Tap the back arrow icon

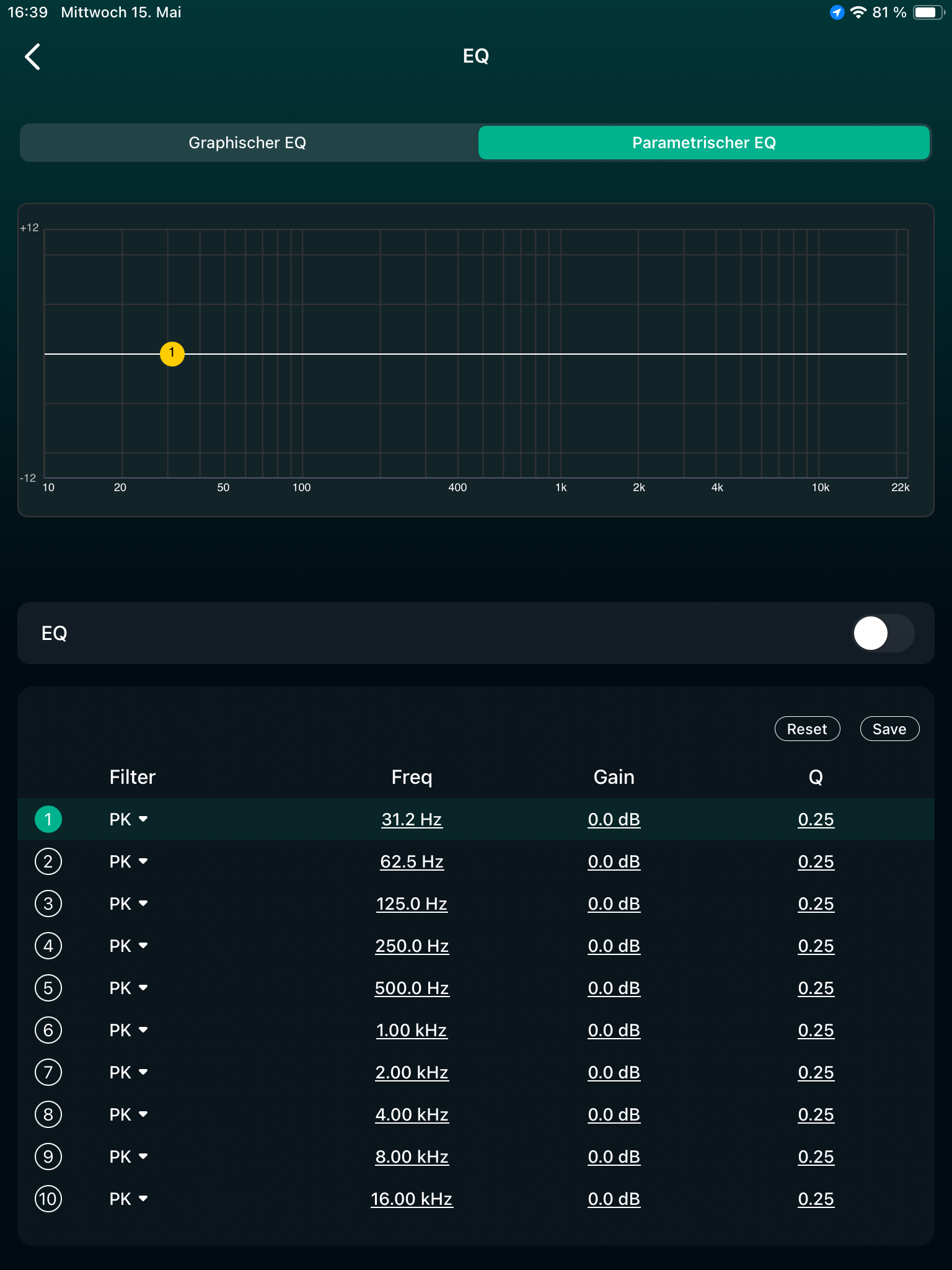(x=33, y=56)
